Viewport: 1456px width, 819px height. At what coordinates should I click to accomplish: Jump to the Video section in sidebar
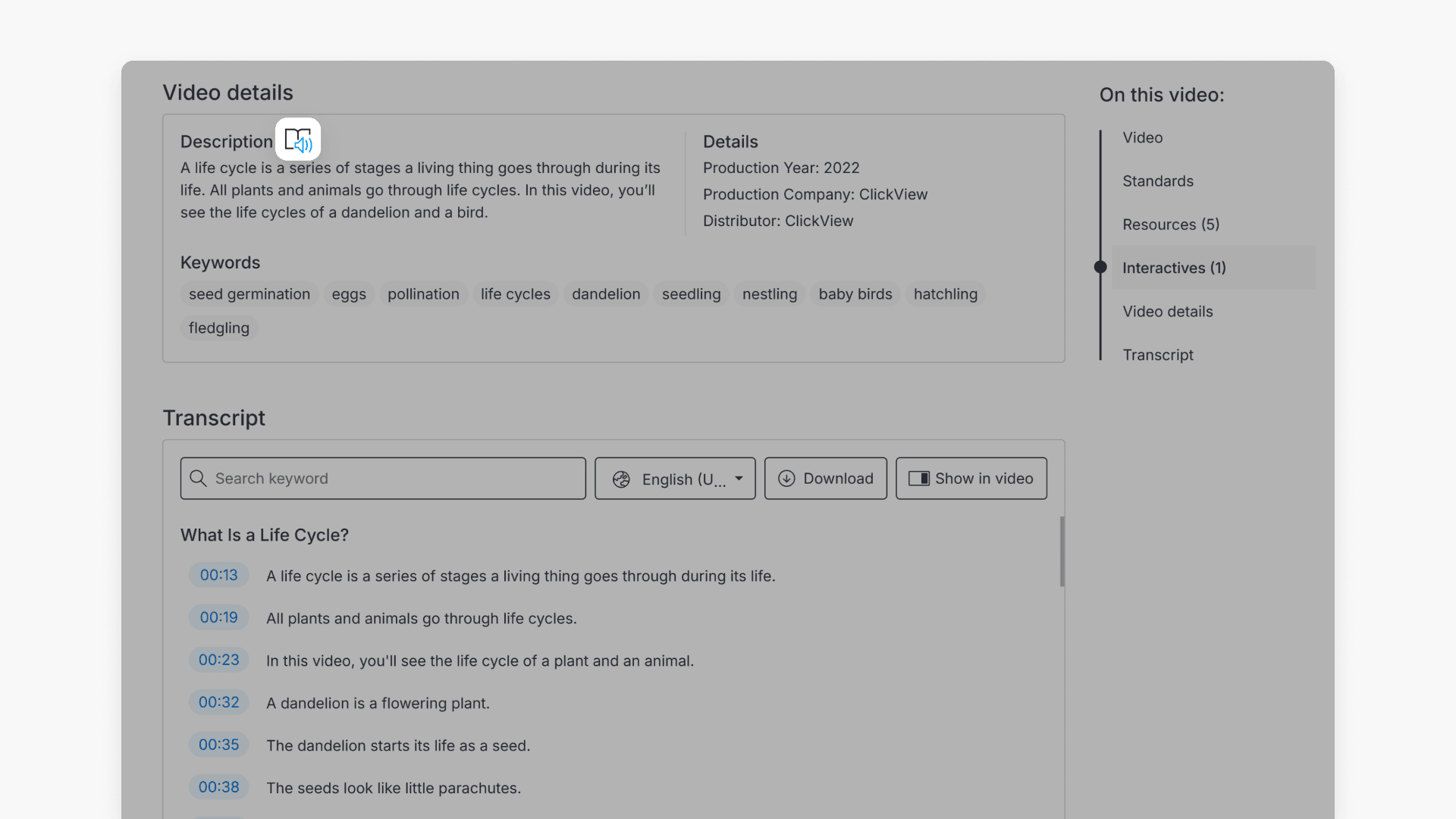click(1142, 137)
